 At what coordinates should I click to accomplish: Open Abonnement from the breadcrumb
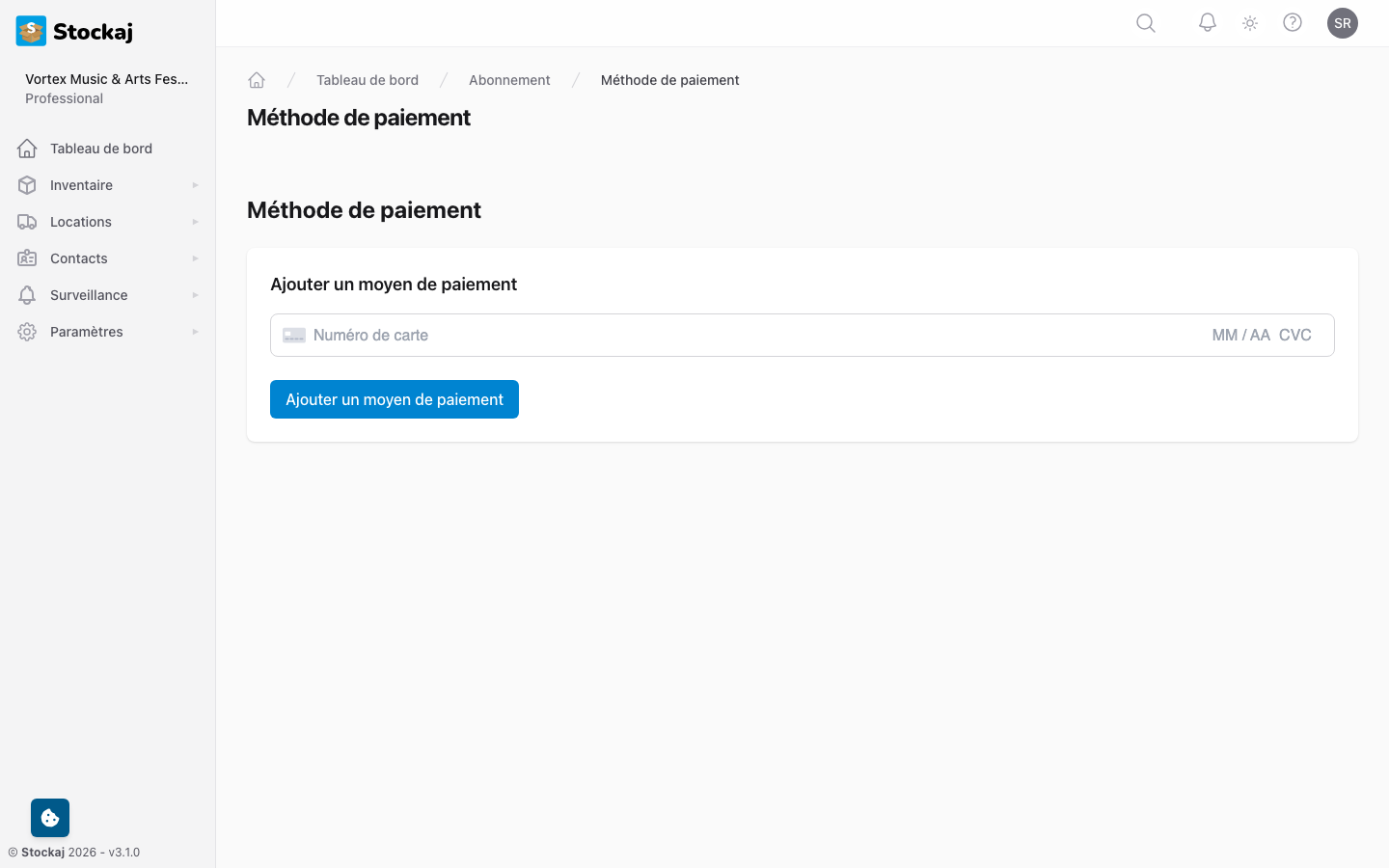509,79
